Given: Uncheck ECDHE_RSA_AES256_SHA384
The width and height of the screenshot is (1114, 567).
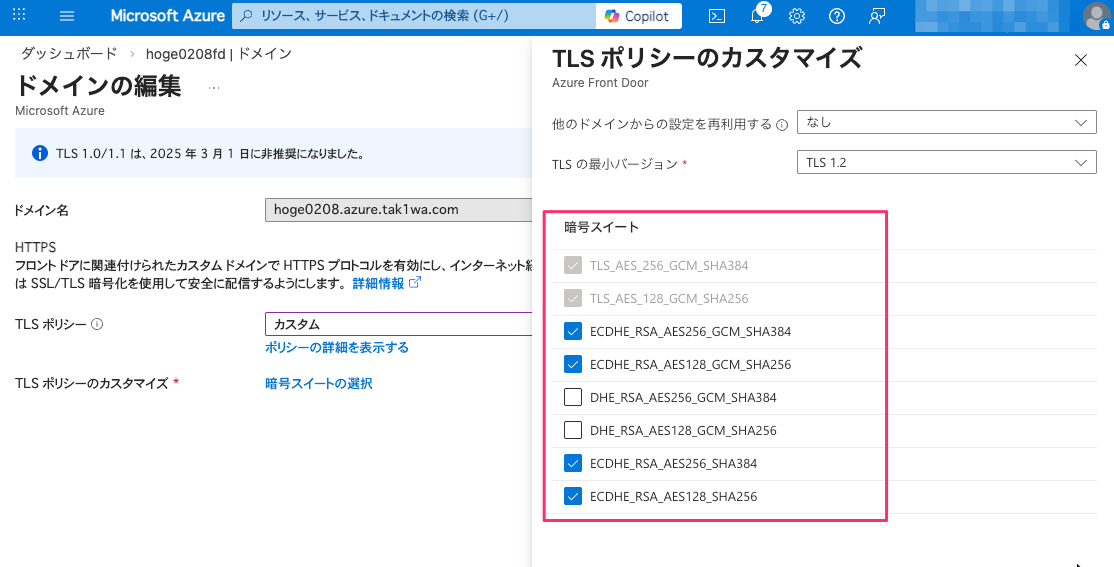Looking at the screenshot, I should pyautogui.click(x=573, y=463).
